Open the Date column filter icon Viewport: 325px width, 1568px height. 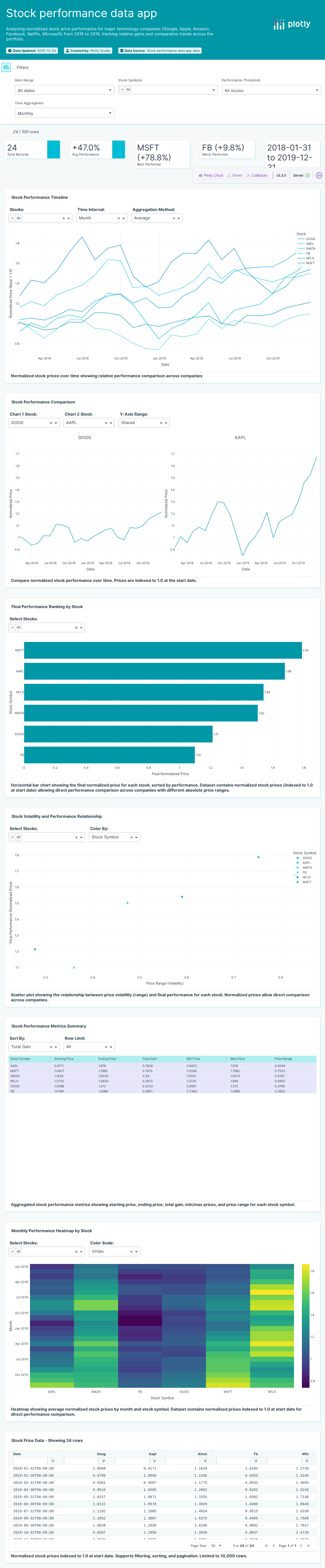tap(53, 1461)
